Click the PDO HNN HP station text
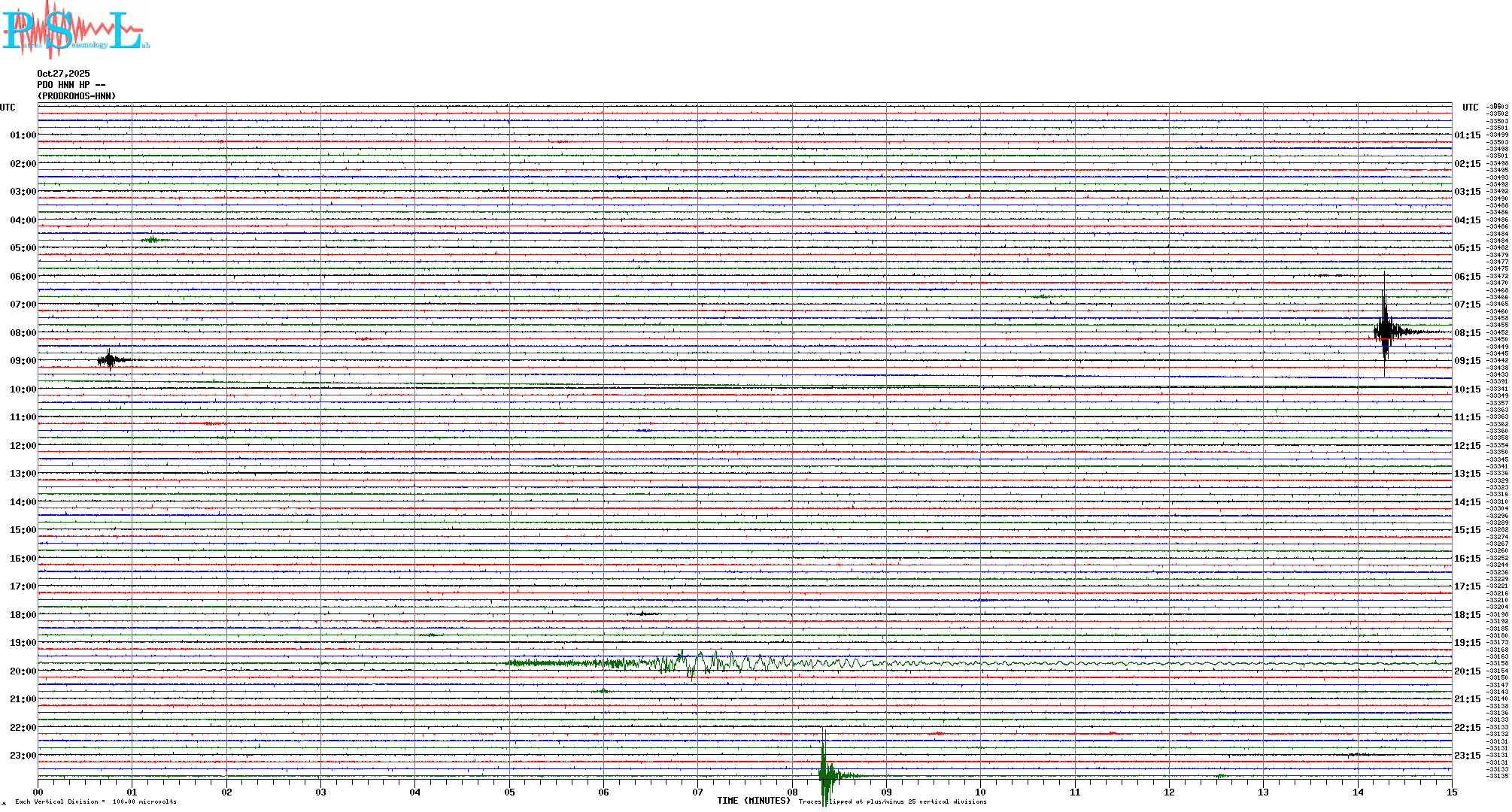Image resolution: width=1512 pixels, height=812 pixels. [71, 85]
